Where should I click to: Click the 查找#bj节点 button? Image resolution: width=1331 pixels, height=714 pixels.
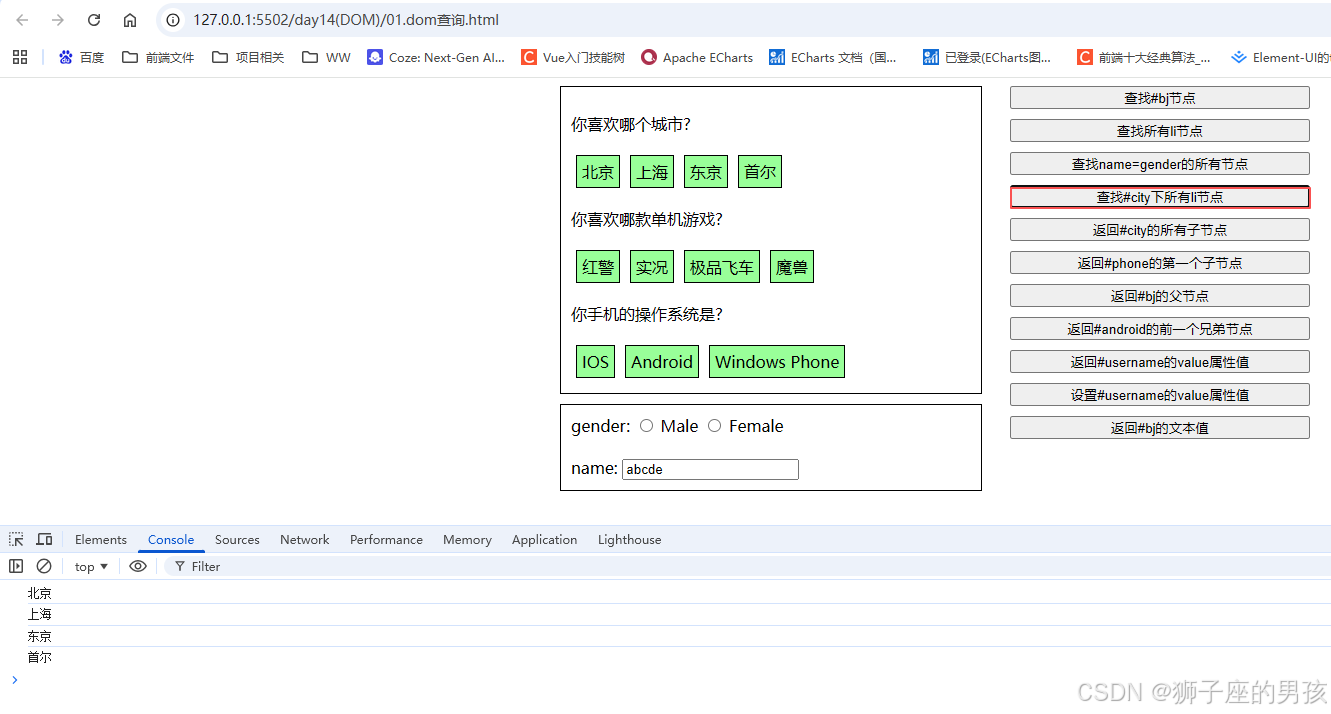tap(1159, 97)
